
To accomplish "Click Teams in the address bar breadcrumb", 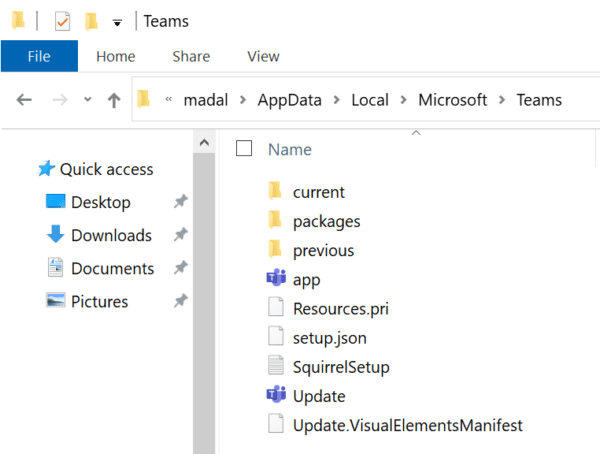I will [539, 100].
